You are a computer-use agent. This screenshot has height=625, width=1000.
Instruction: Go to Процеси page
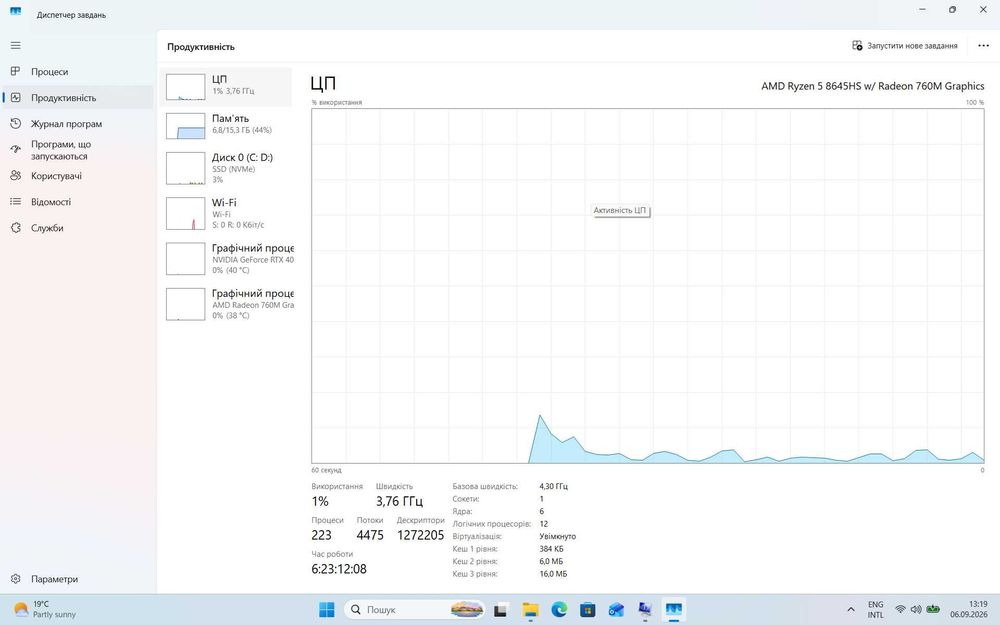pyautogui.click(x=78, y=72)
